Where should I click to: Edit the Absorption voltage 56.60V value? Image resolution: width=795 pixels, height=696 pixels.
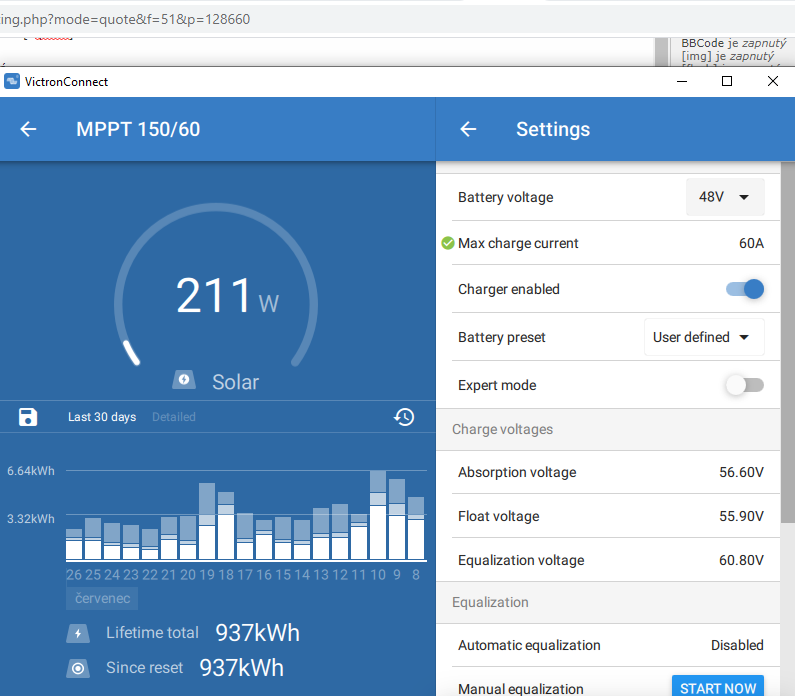coord(741,472)
